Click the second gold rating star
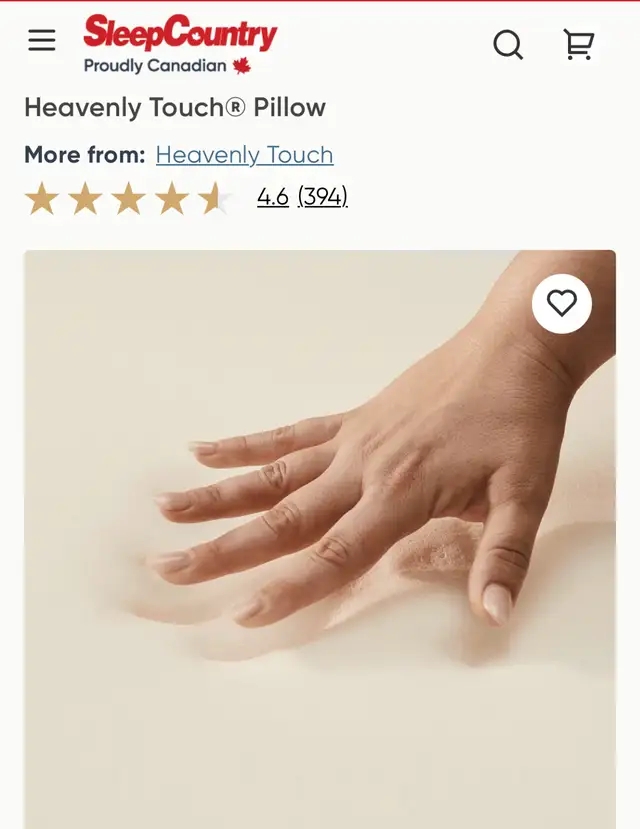The width and height of the screenshot is (640, 829). click(85, 198)
